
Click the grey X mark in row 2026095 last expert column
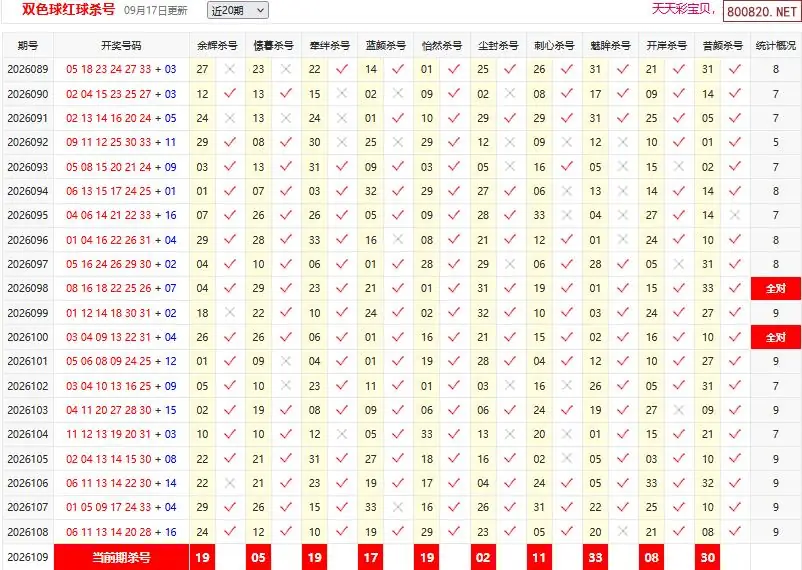[x=735, y=215]
